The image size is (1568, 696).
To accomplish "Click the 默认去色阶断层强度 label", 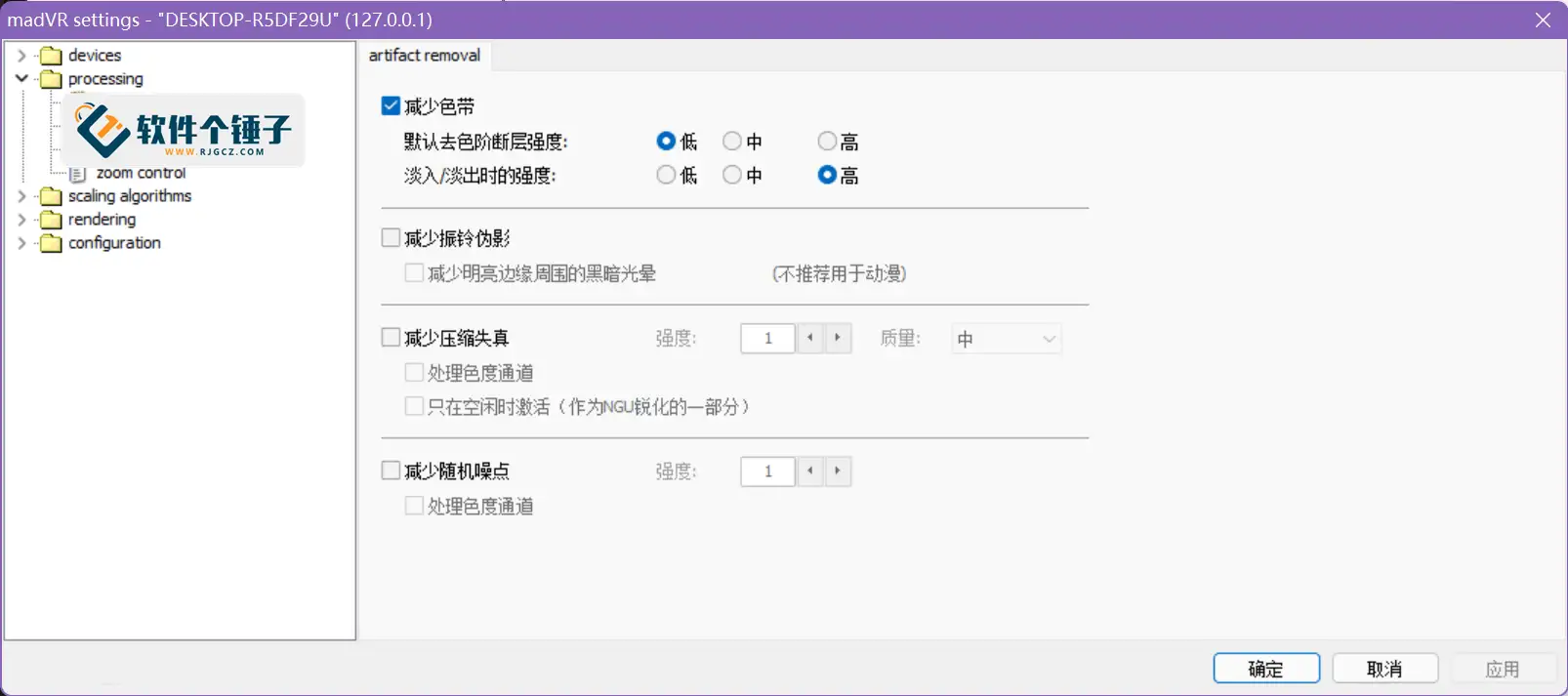I will [x=485, y=142].
